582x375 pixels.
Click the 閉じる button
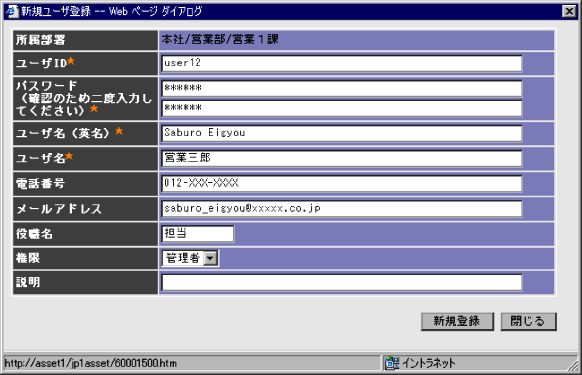(x=528, y=321)
